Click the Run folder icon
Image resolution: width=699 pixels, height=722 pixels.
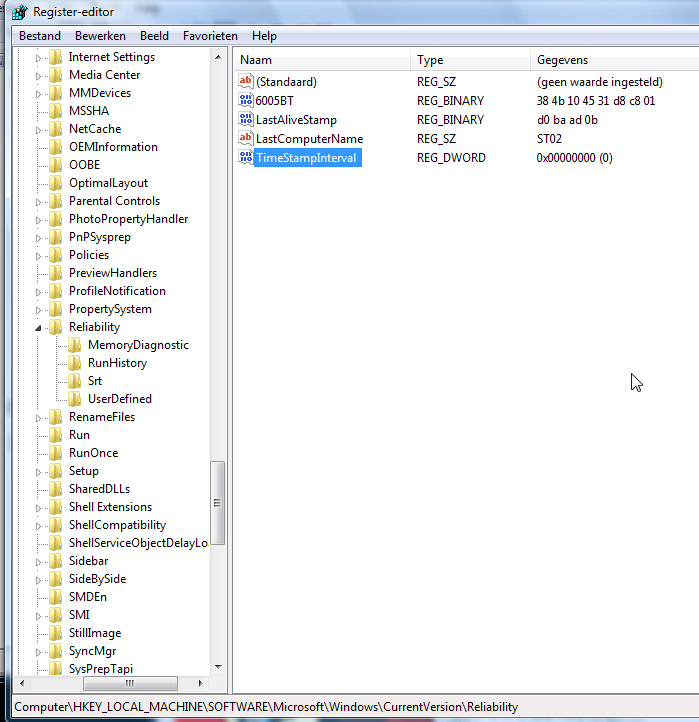pyautogui.click(x=56, y=435)
